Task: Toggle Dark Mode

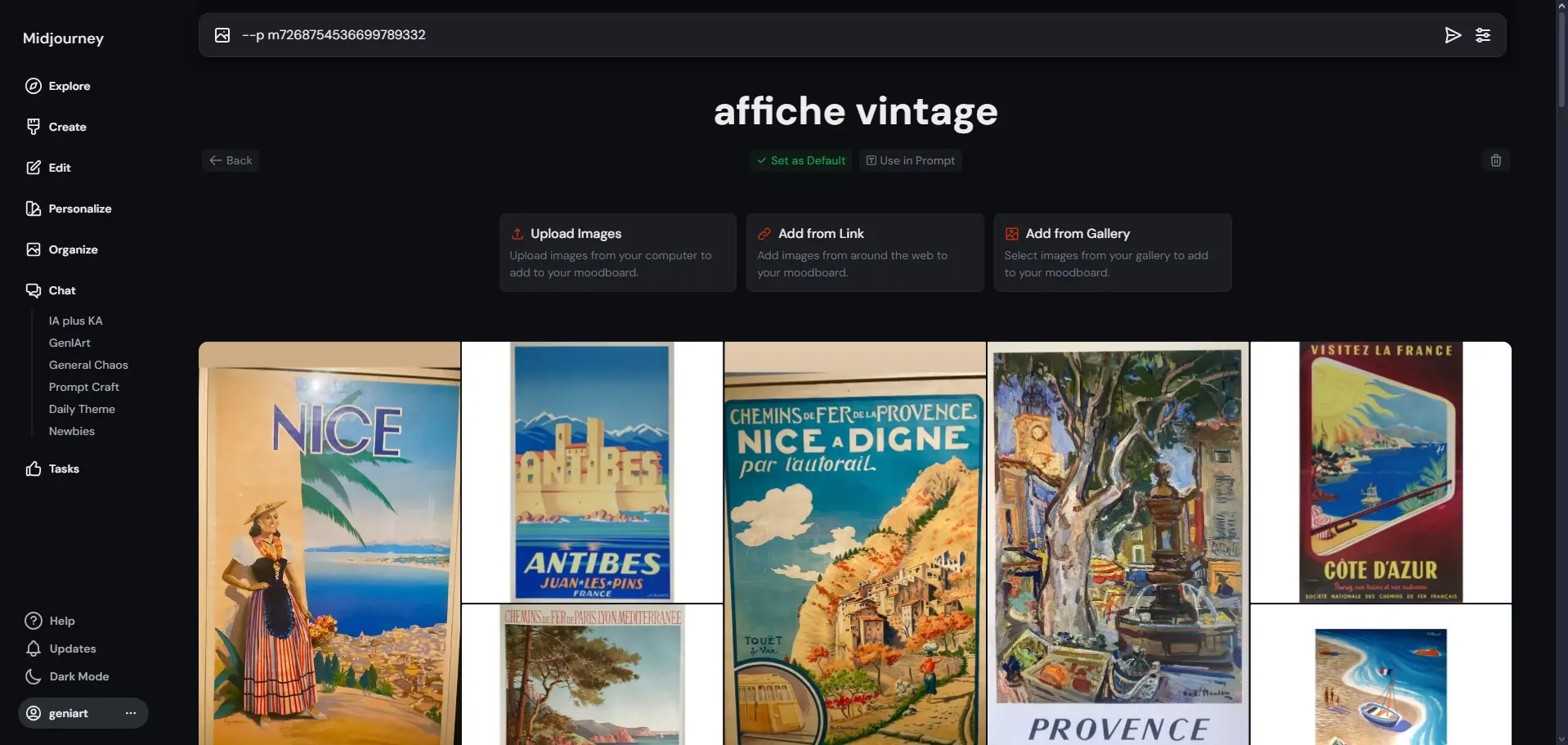Action: pyautogui.click(x=67, y=676)
